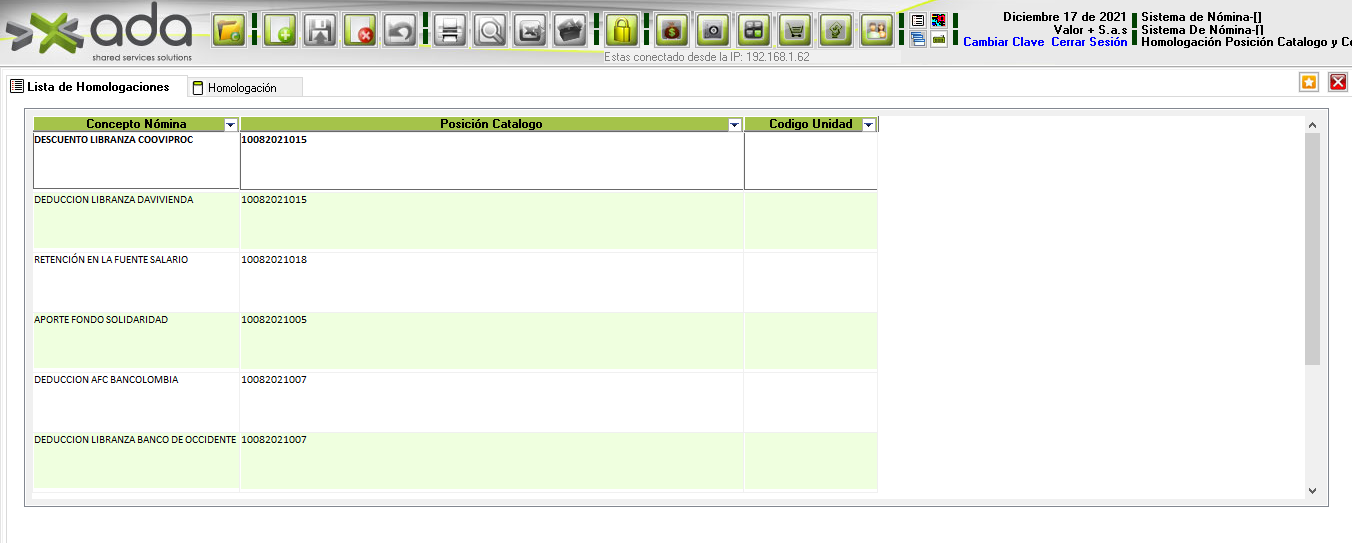Click the connected IP address text
Image resolution: width=1352 pixels, height=543 pixels.
pos(707,57)
